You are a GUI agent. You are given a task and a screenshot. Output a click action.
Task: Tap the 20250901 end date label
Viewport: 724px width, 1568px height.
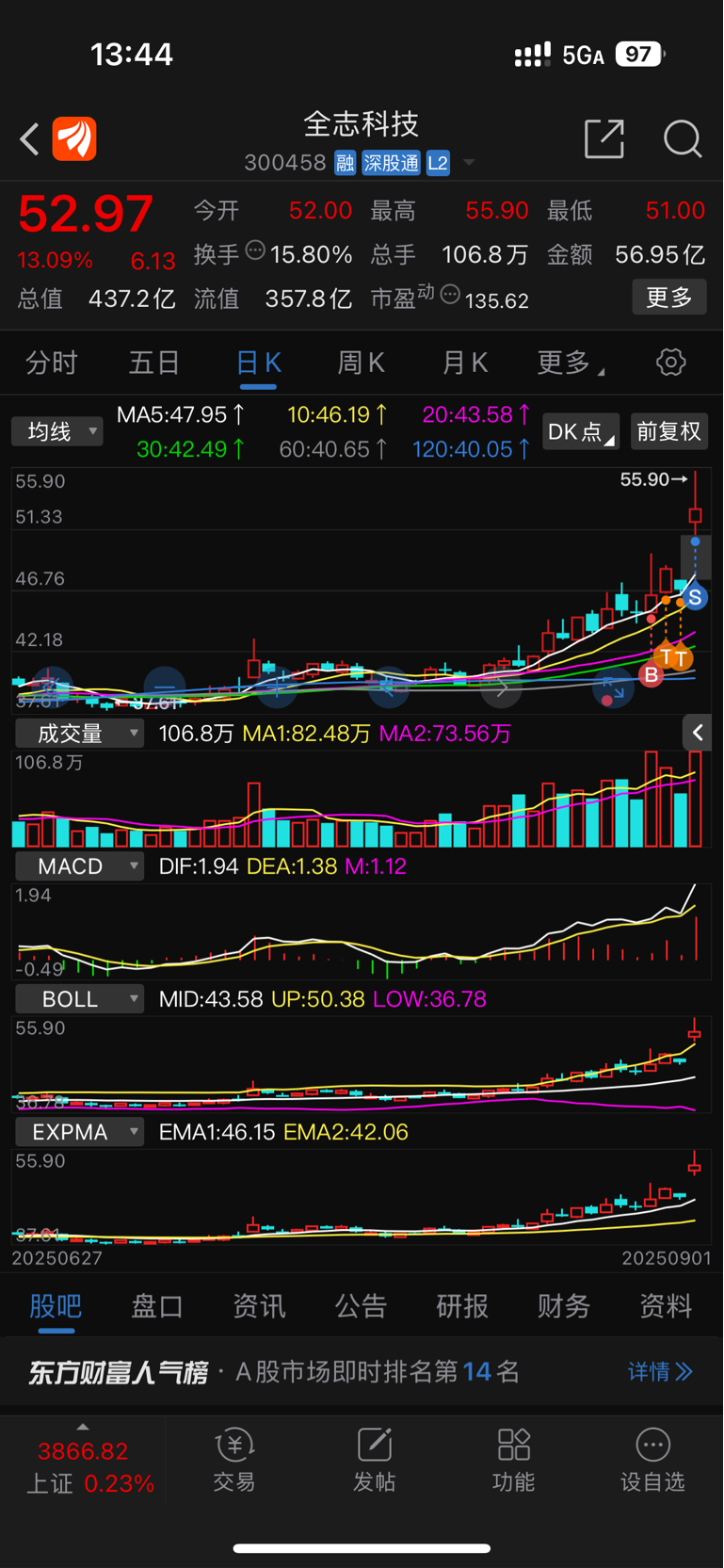[x=667, y=1258]
